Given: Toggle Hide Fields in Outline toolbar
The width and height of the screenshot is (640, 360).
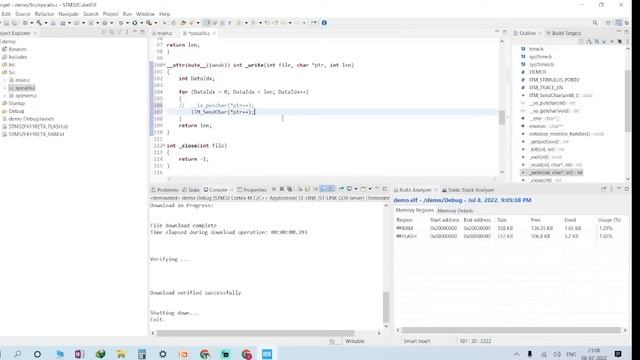Looking at the screenshot, I should click(597, 41).
